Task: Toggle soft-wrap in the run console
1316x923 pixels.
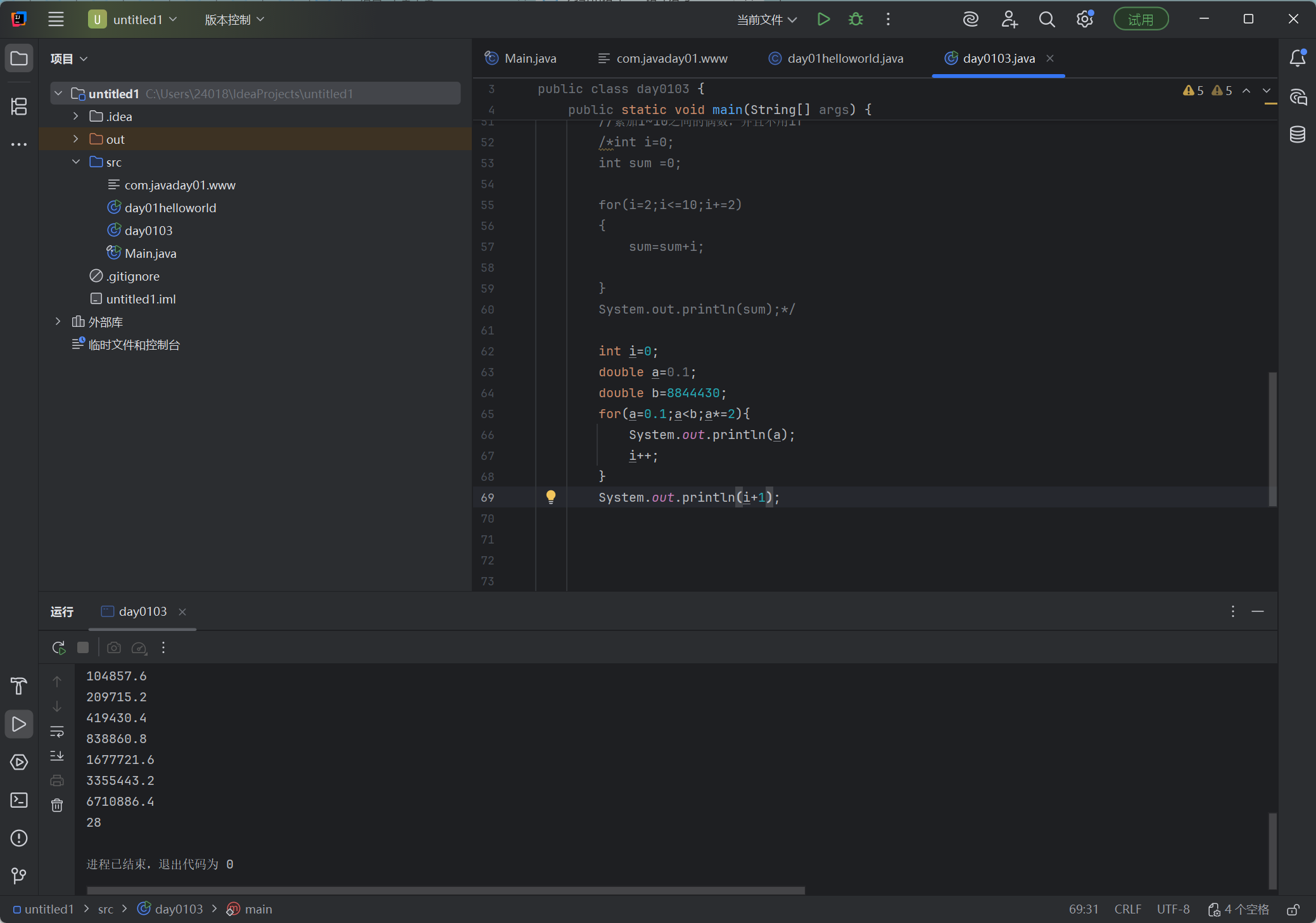Action: (57, 732)
